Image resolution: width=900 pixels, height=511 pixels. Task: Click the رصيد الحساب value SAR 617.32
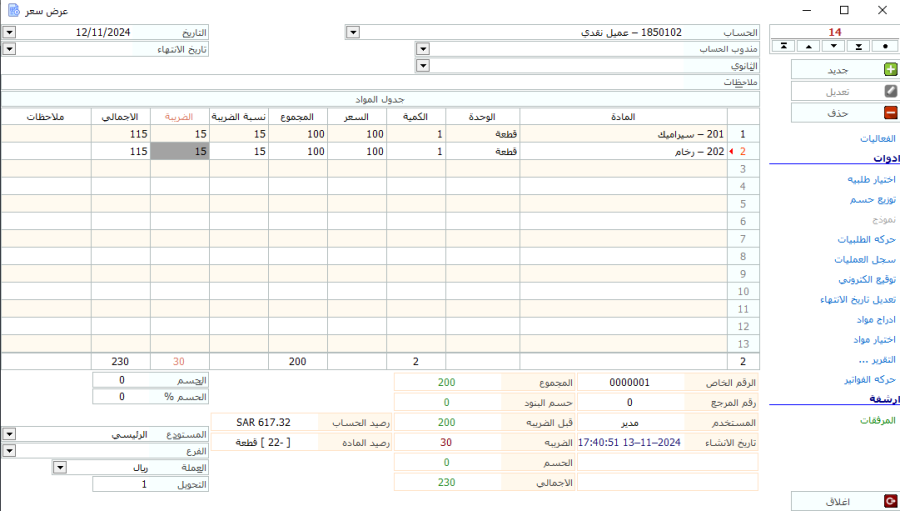pyautogui.click(x=263, y=423)
